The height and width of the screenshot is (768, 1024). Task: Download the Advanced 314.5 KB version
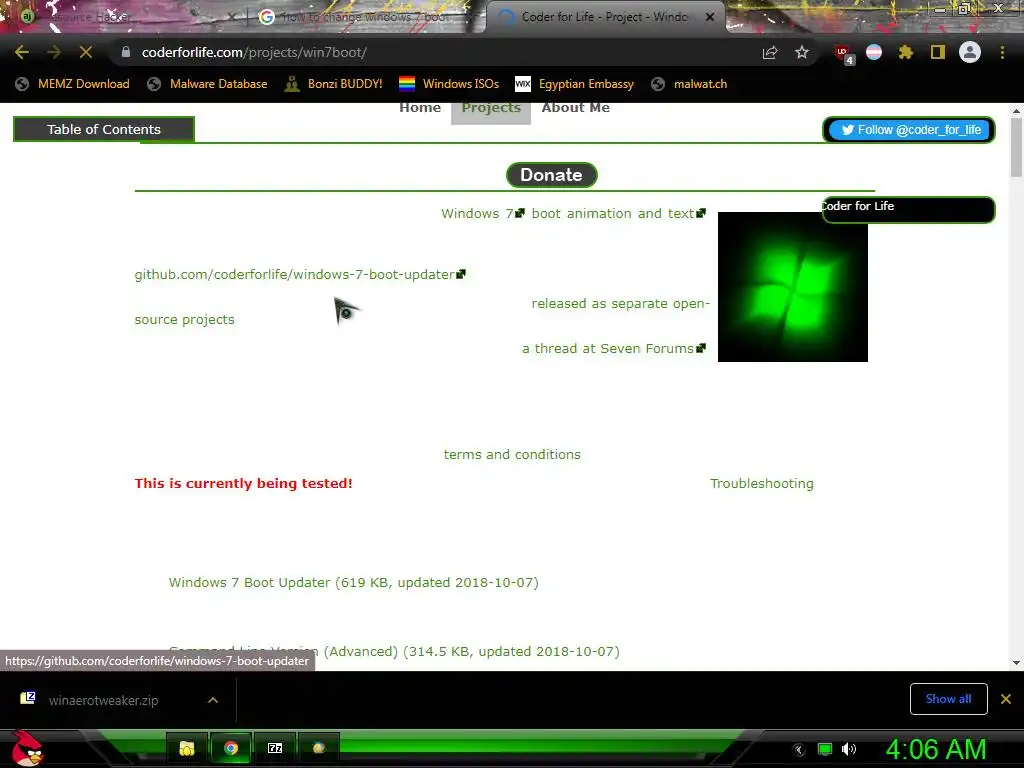[394, 652]
